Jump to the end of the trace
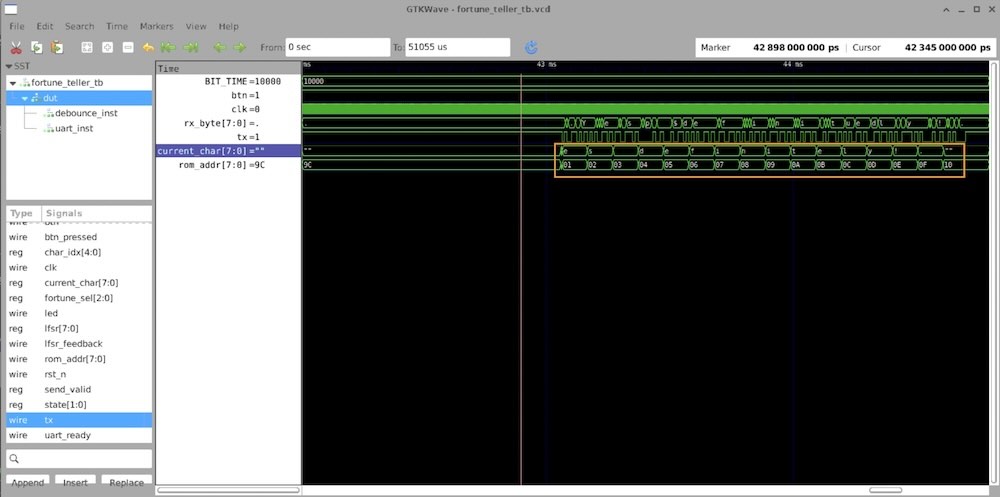The height and width of the screenshot is (497, 1000). pos(190,47)
